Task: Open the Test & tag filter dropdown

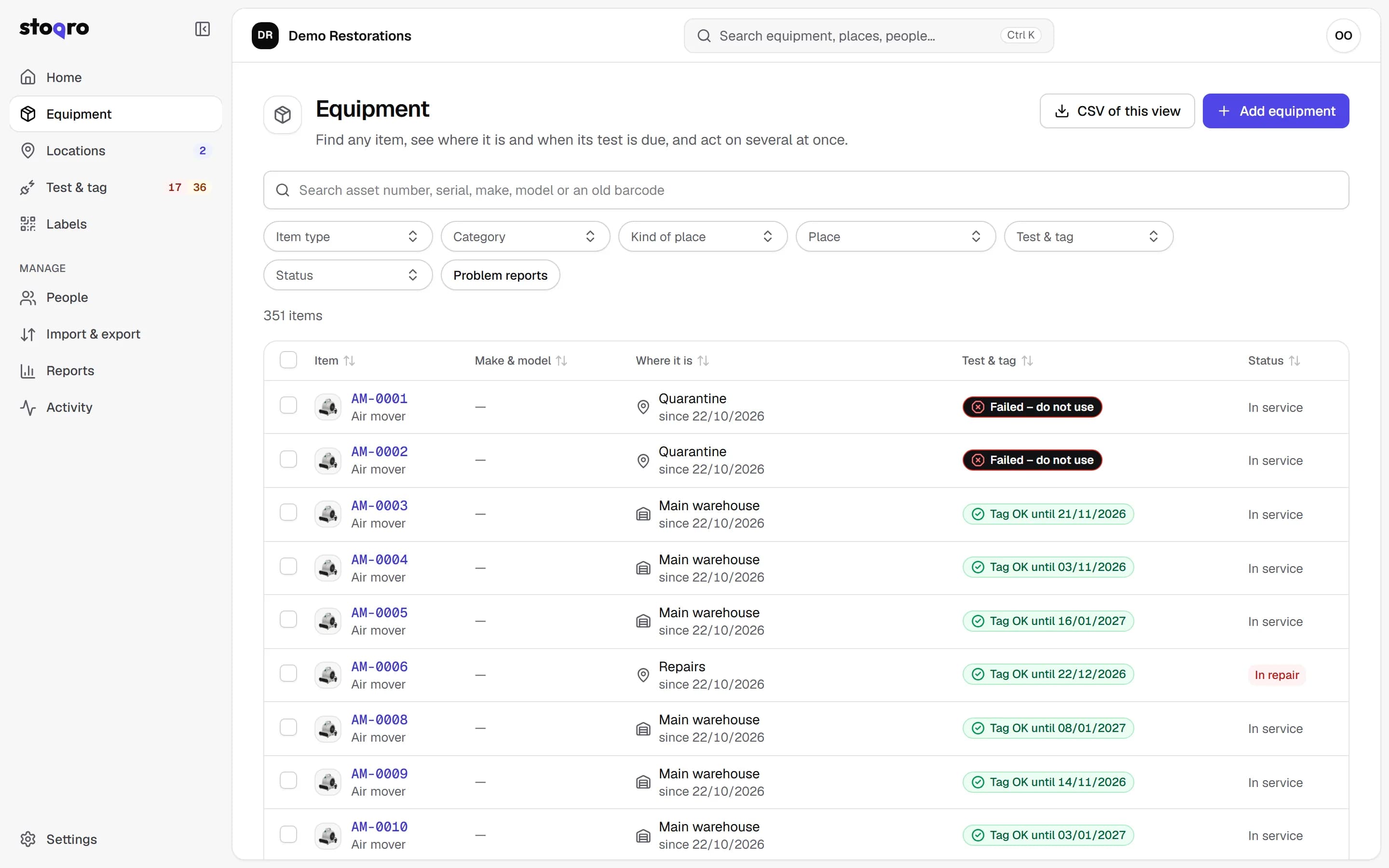Action: coord(1088,236)
